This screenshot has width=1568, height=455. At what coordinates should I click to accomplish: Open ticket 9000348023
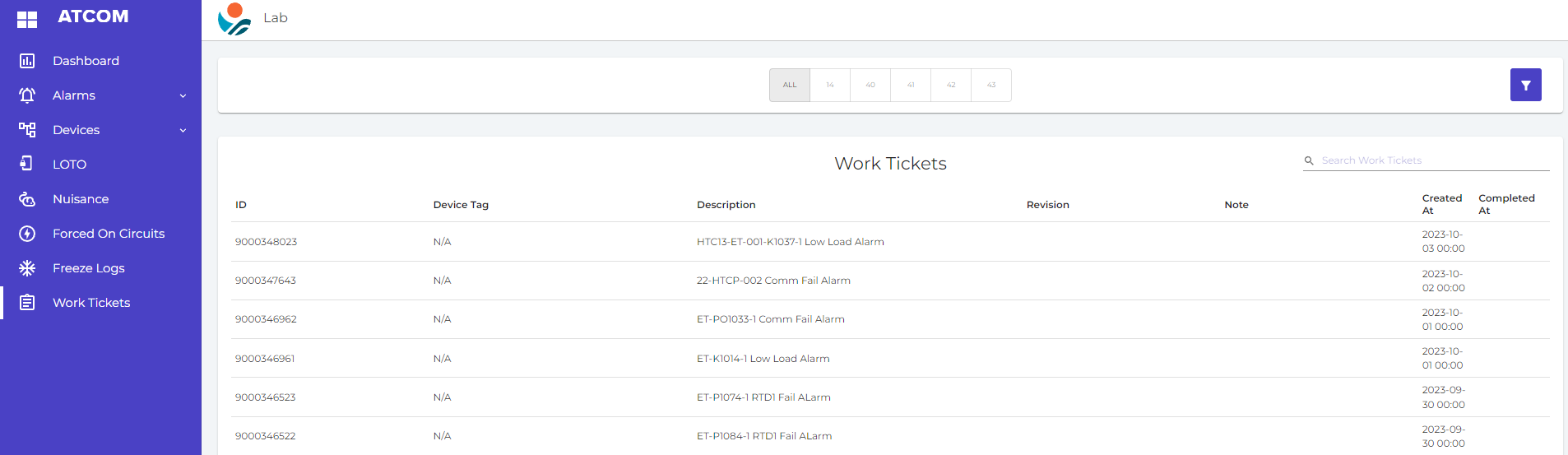click(x=266, y=242)
